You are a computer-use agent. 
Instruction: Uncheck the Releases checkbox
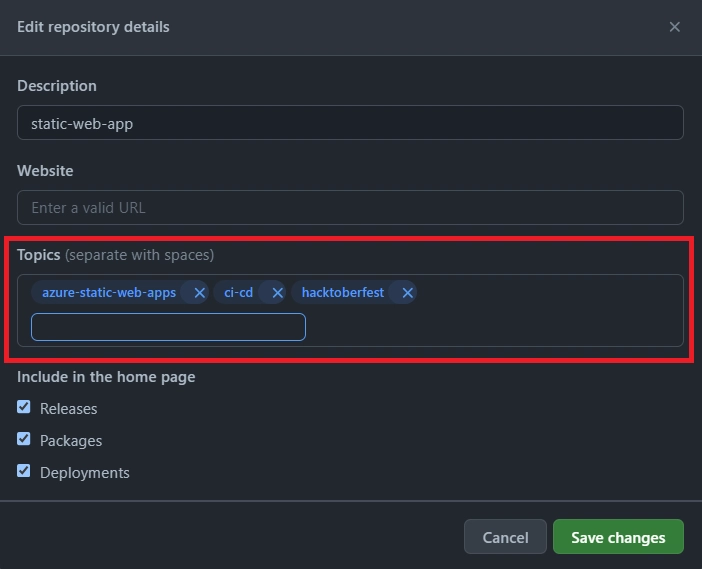point(24,407)
